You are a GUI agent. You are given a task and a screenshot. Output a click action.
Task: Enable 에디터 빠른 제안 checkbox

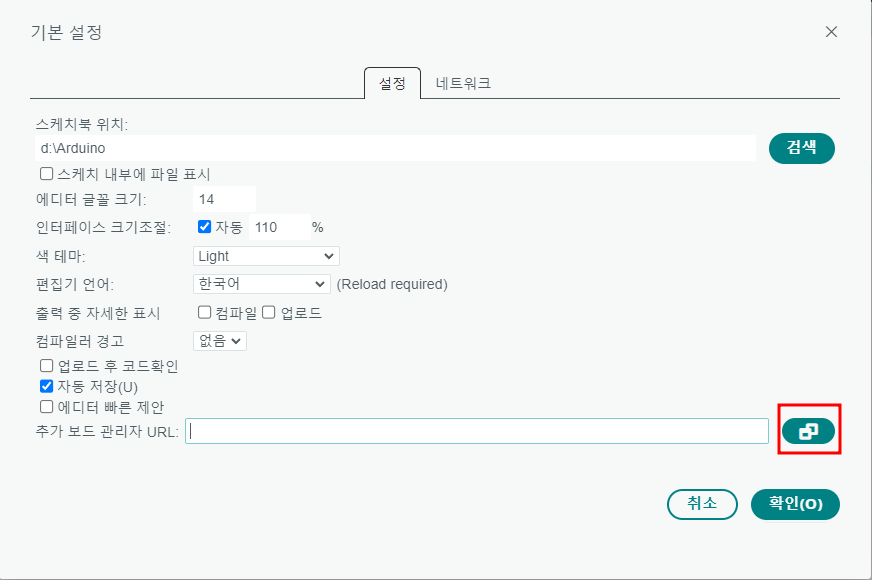tap(47, 407)
